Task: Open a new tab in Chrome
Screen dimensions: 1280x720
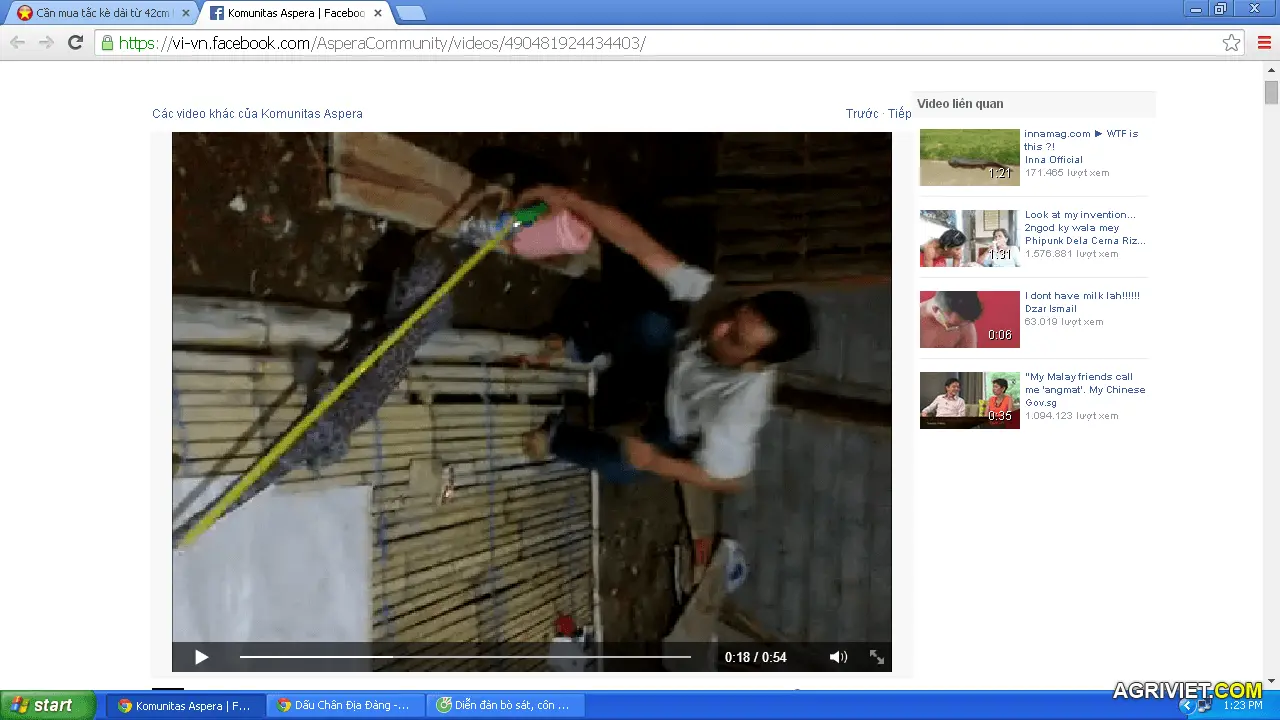Action: pyautogui.click(x=410, y=13)
